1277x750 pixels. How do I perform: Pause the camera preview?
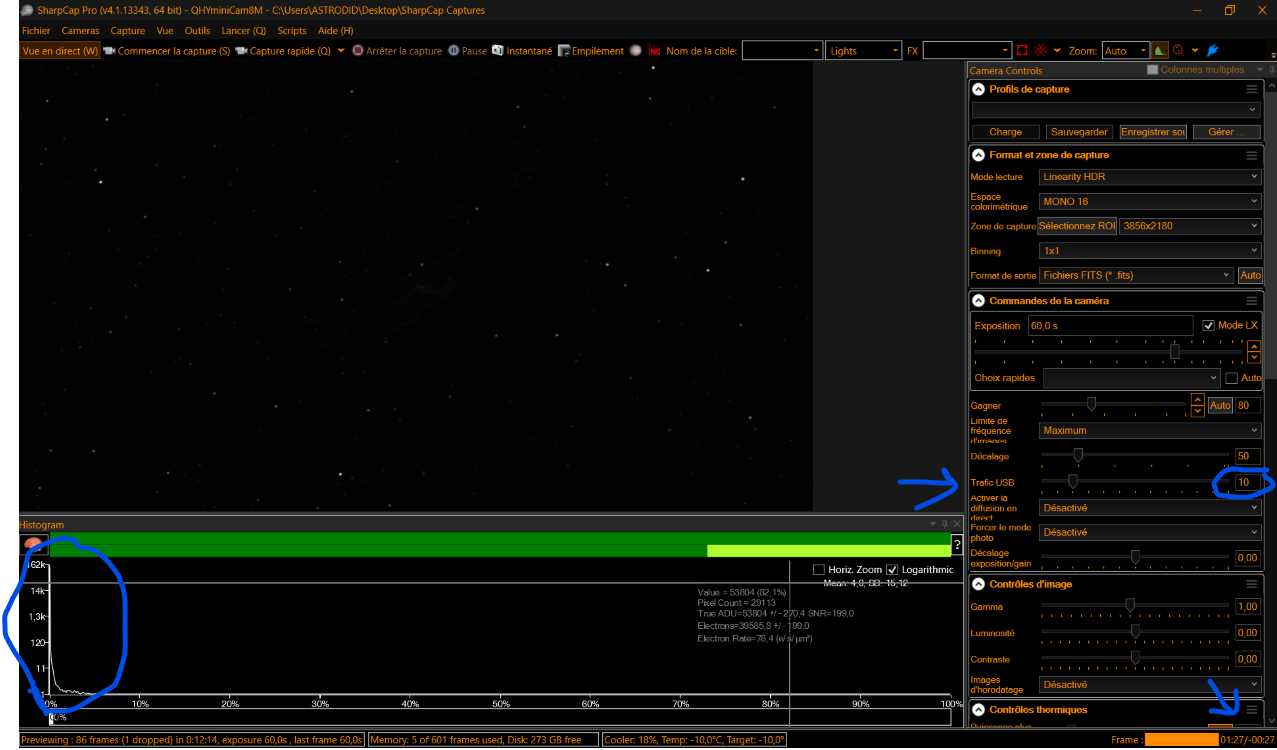(x=467, y=51)
